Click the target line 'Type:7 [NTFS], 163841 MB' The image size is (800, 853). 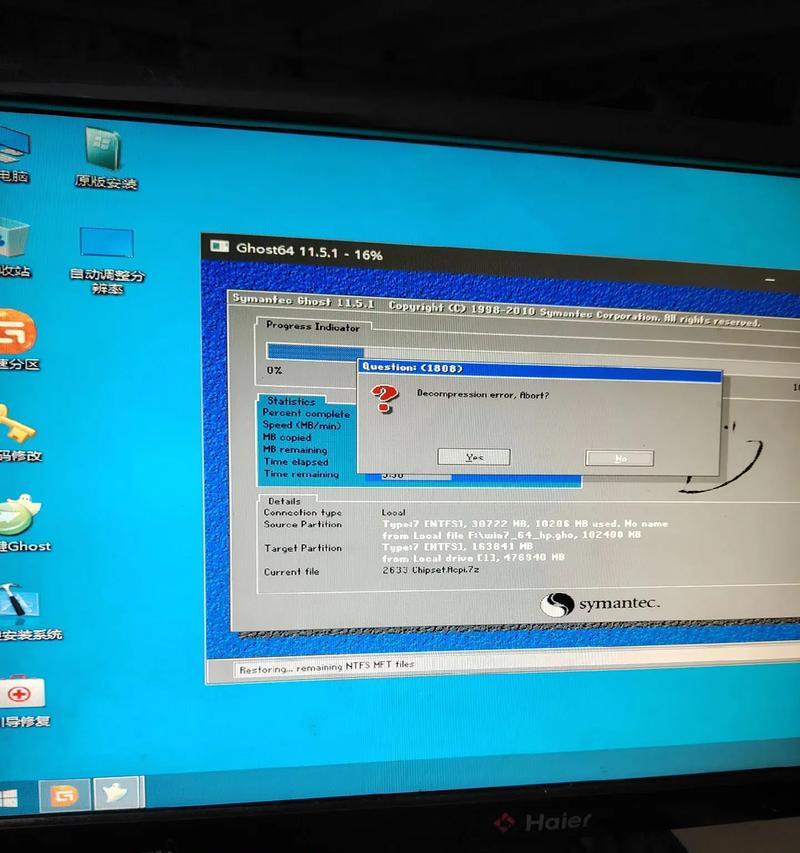click(x=457, y=546)
